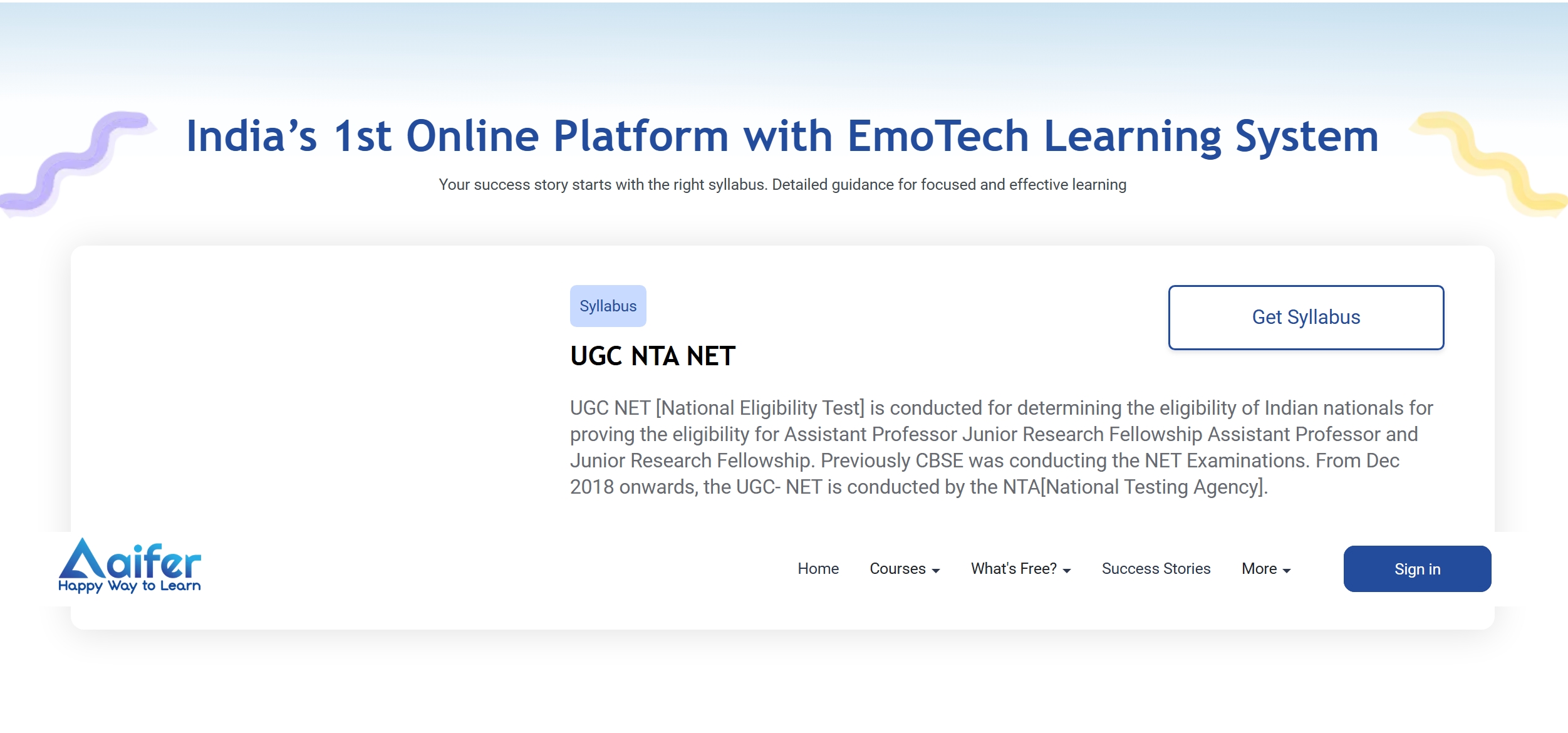
Task: Click the caret arrow beside What's Free?
Action: click(1067, 571)
